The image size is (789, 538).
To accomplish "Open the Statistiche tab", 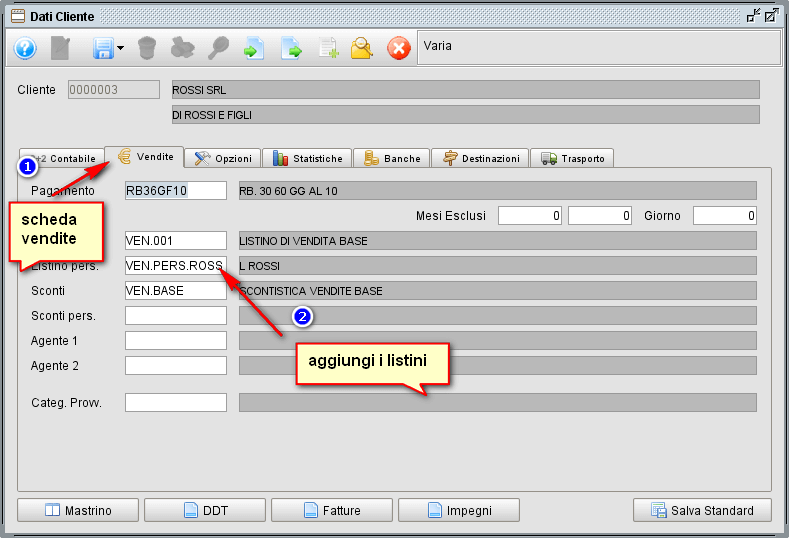I will tap(307, 158).
